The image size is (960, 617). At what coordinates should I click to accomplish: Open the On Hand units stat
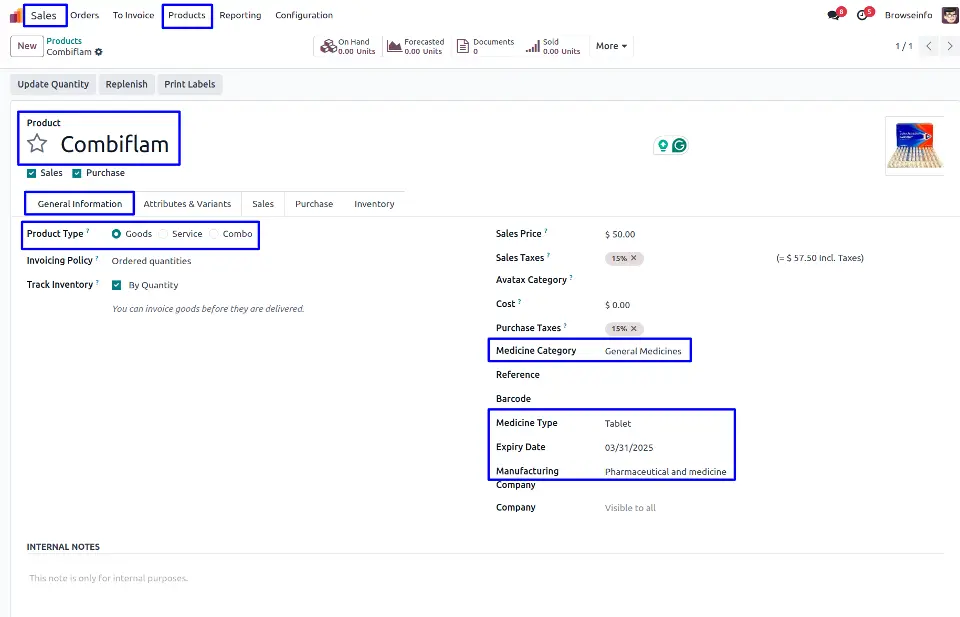pyautogui.click(x=348, y=47)
